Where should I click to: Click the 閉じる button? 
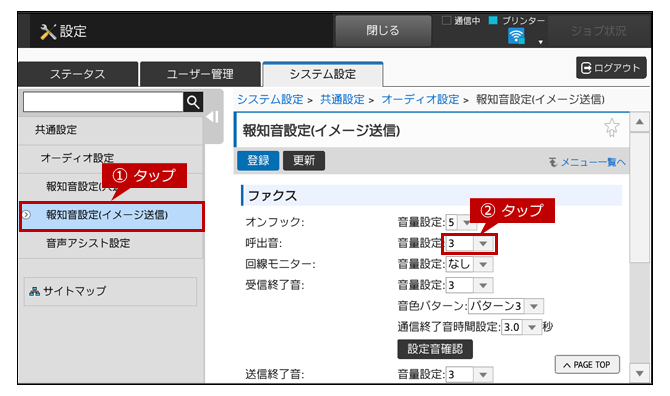(x=383, y=30)
